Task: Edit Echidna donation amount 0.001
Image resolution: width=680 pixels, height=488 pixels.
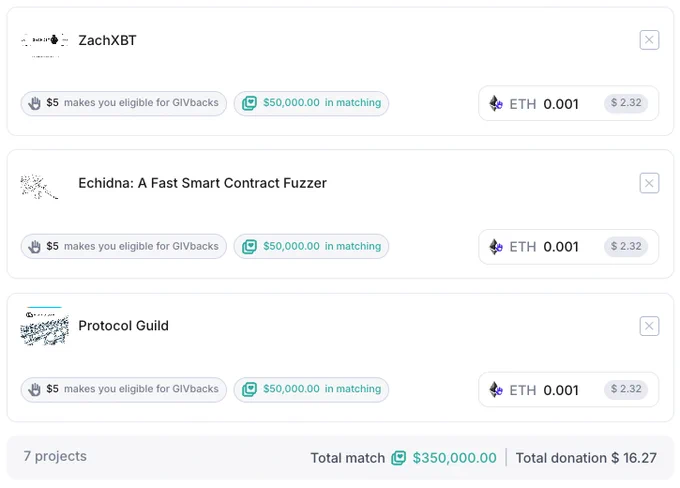Action: [x=561, y=246]
